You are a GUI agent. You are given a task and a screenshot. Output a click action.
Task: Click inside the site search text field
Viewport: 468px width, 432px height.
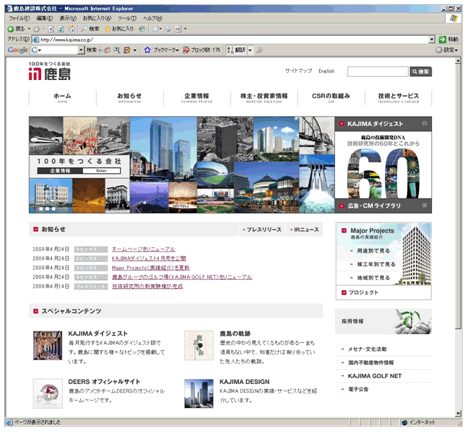pyautogui.click(x=378, y=71)
